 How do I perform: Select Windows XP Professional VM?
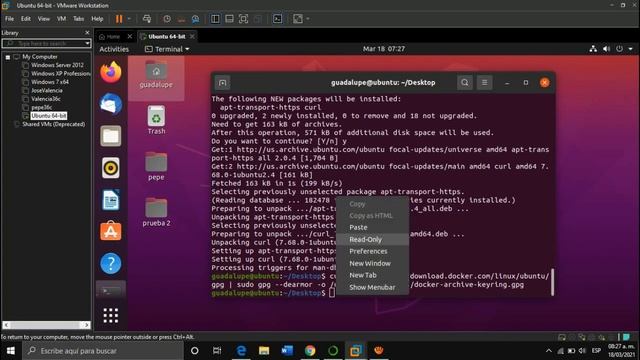click(x=60, y=73)
